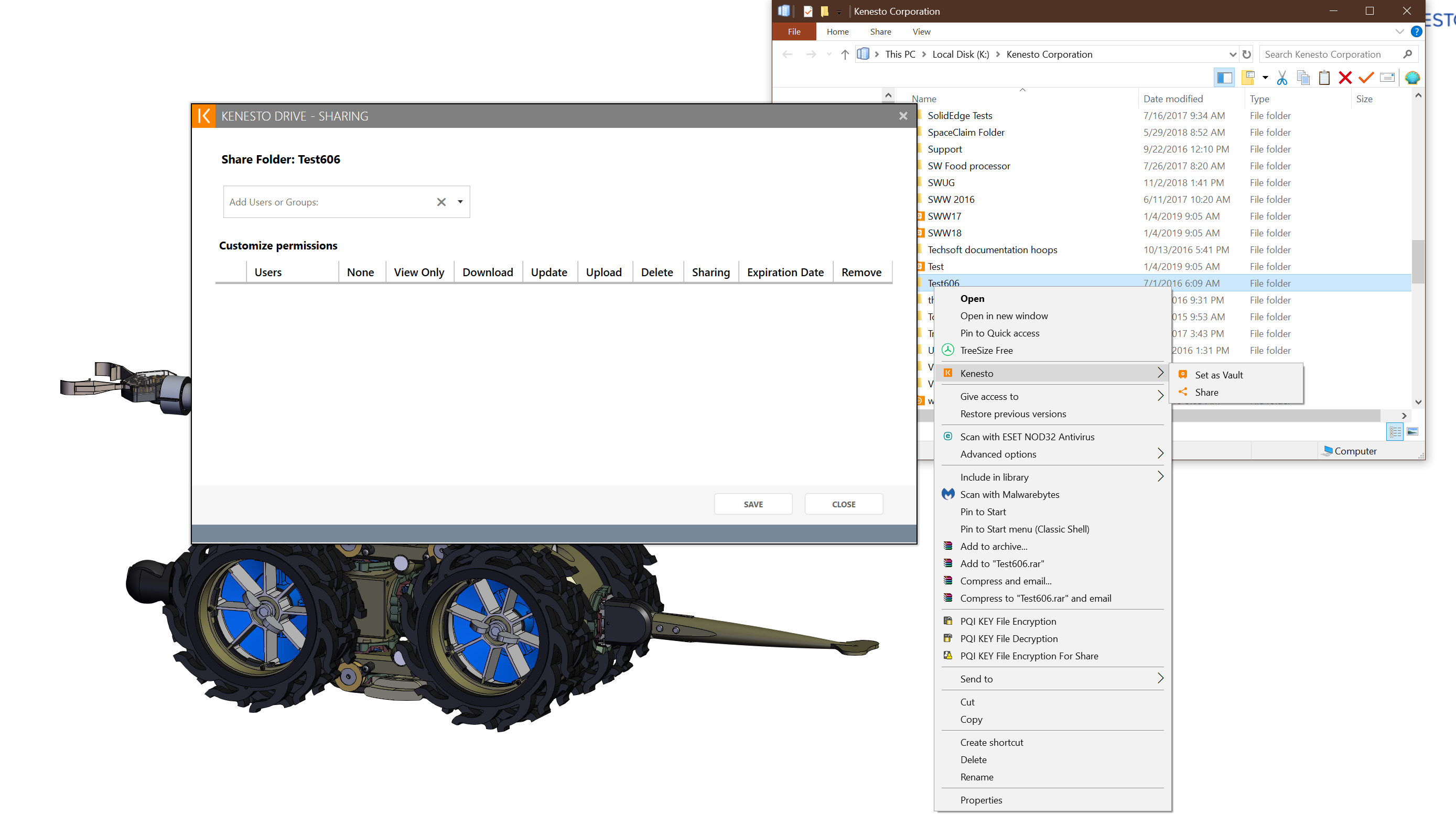Open the Add Users or Groups dropdown arrow
Image resolution: width=1456 pixels, height=837 pixels.
[x=460, y=202]
